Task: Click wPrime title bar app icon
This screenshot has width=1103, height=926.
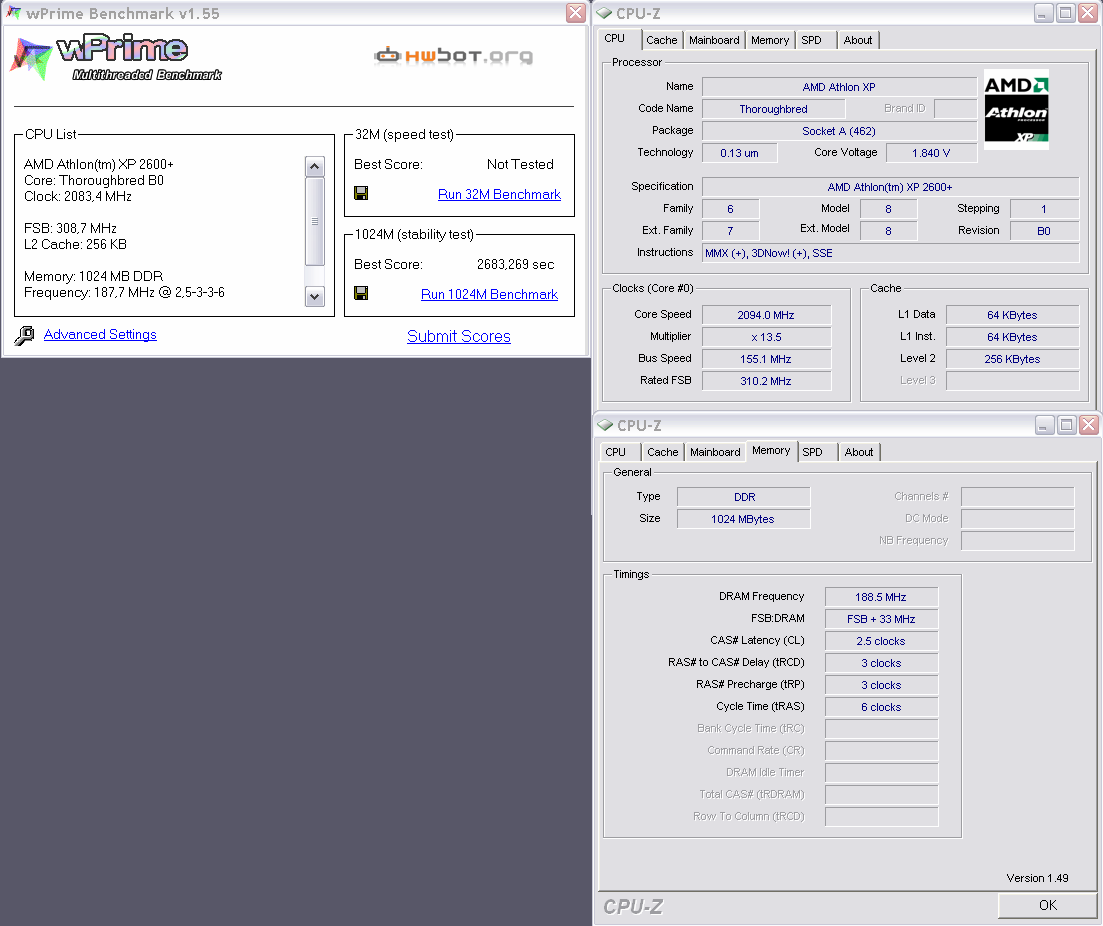Action: coord(13,13)
